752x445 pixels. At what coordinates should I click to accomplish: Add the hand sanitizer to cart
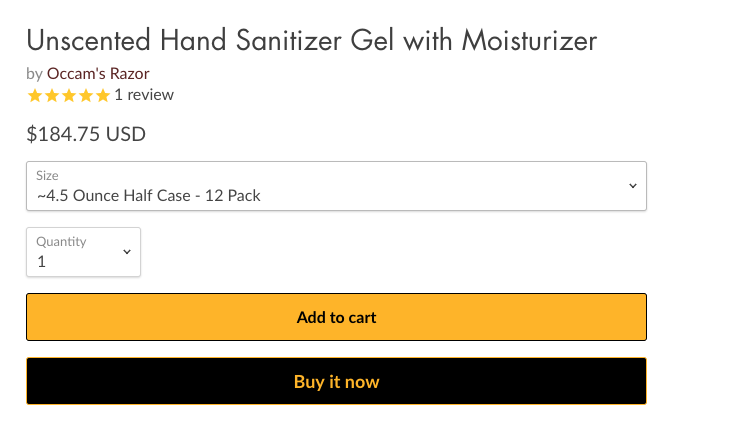tap(336, 317)
